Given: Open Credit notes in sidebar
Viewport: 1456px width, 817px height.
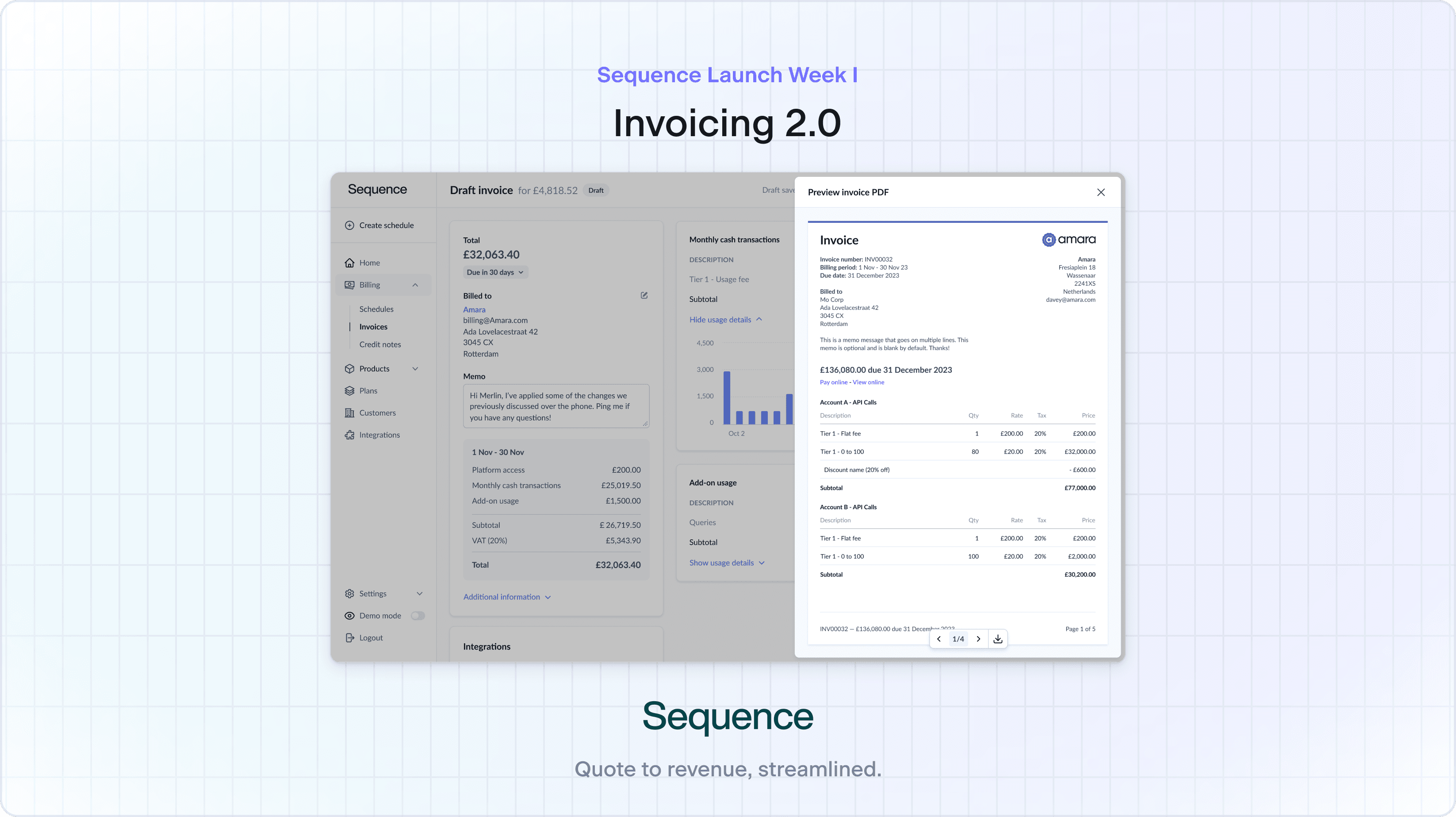Looking at the screenshot, I should (380, 344).
